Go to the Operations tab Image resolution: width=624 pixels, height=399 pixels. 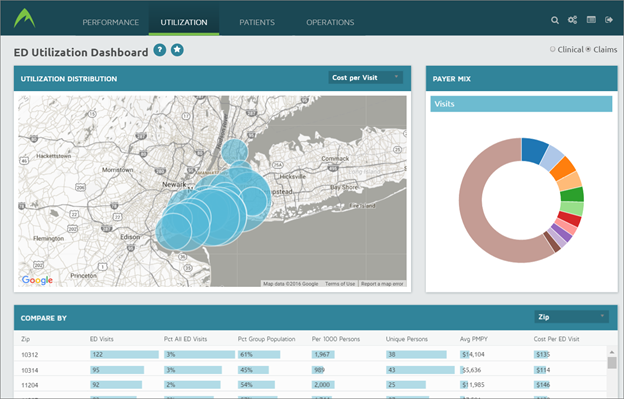point(330,22)
